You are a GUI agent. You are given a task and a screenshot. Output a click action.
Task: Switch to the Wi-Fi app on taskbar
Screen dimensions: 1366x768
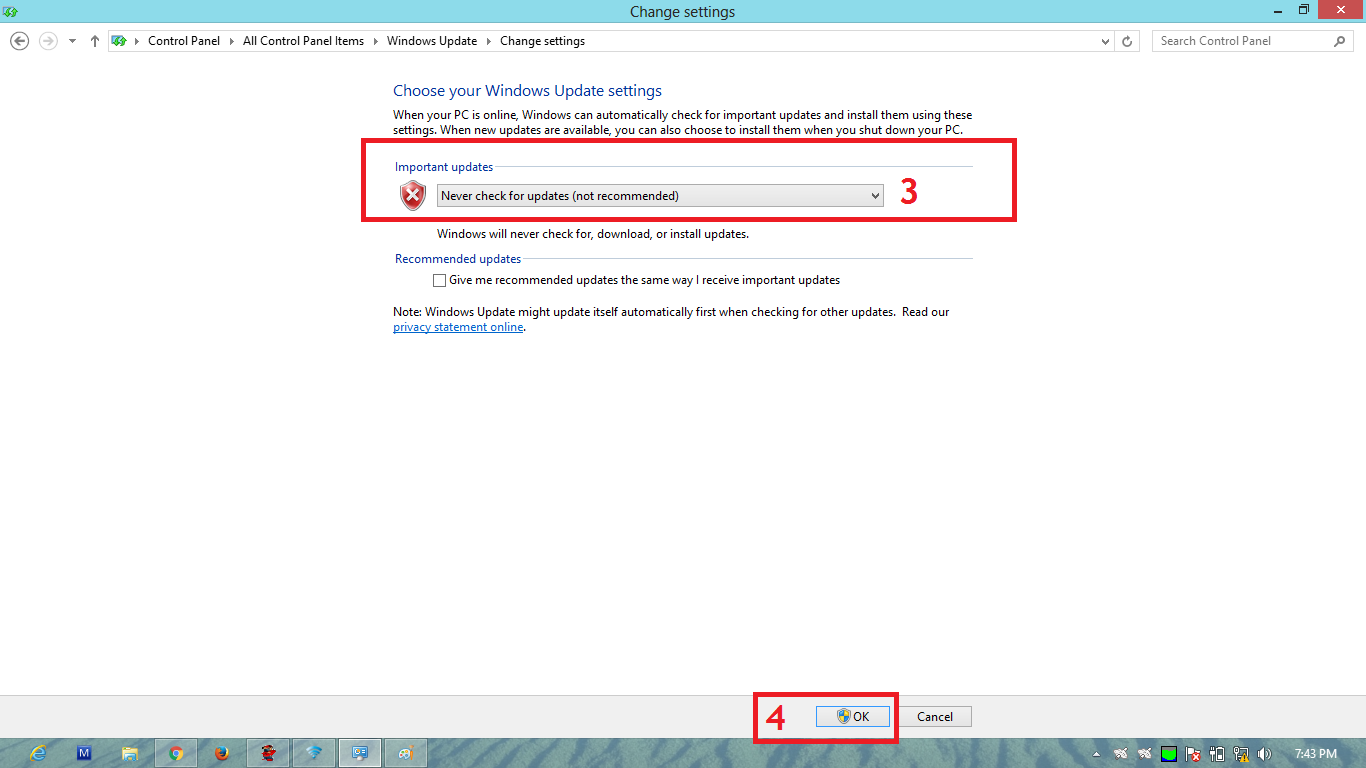314,753
